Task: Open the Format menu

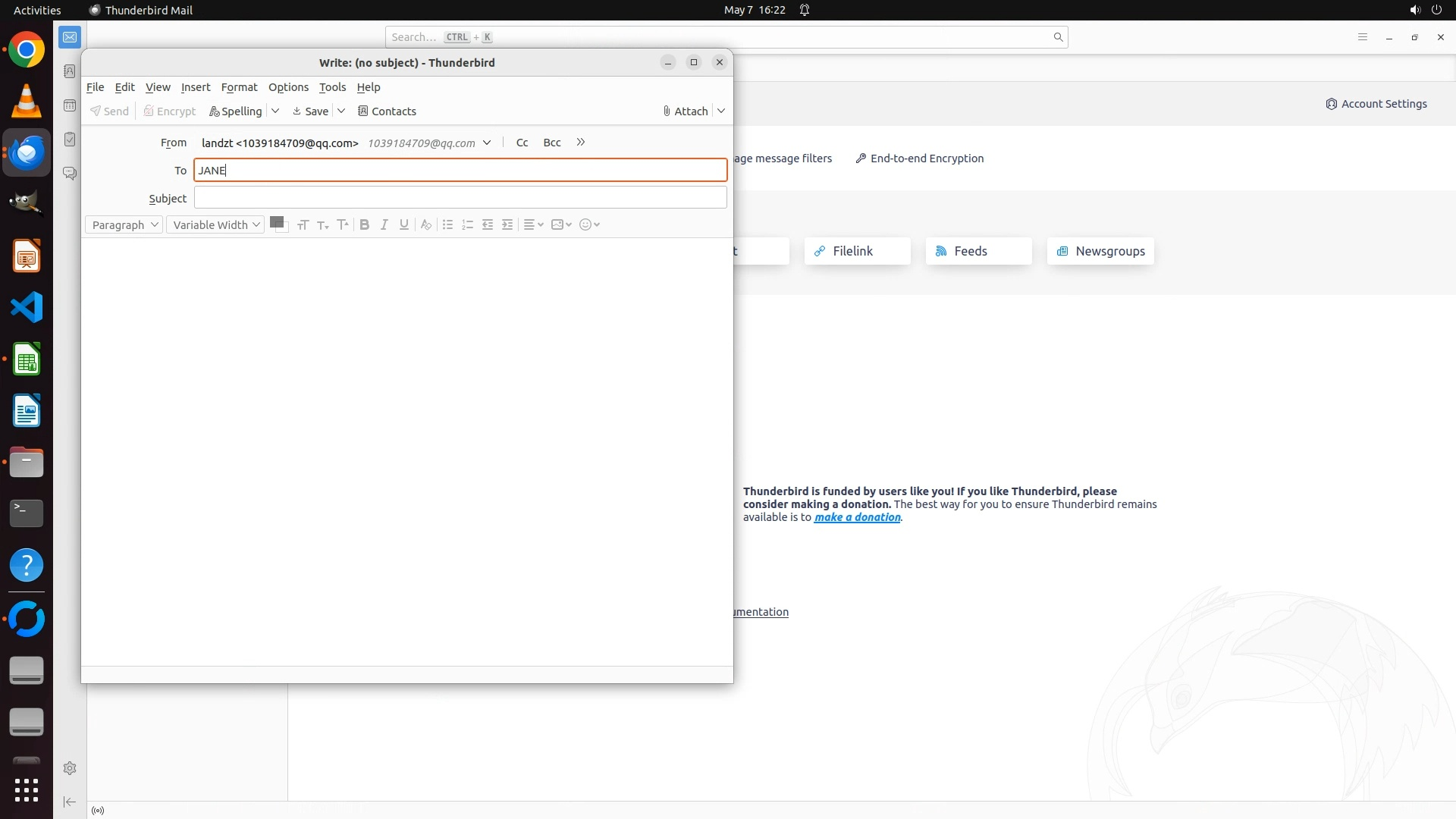Action: pyautogui.click(x=239, y=87)
